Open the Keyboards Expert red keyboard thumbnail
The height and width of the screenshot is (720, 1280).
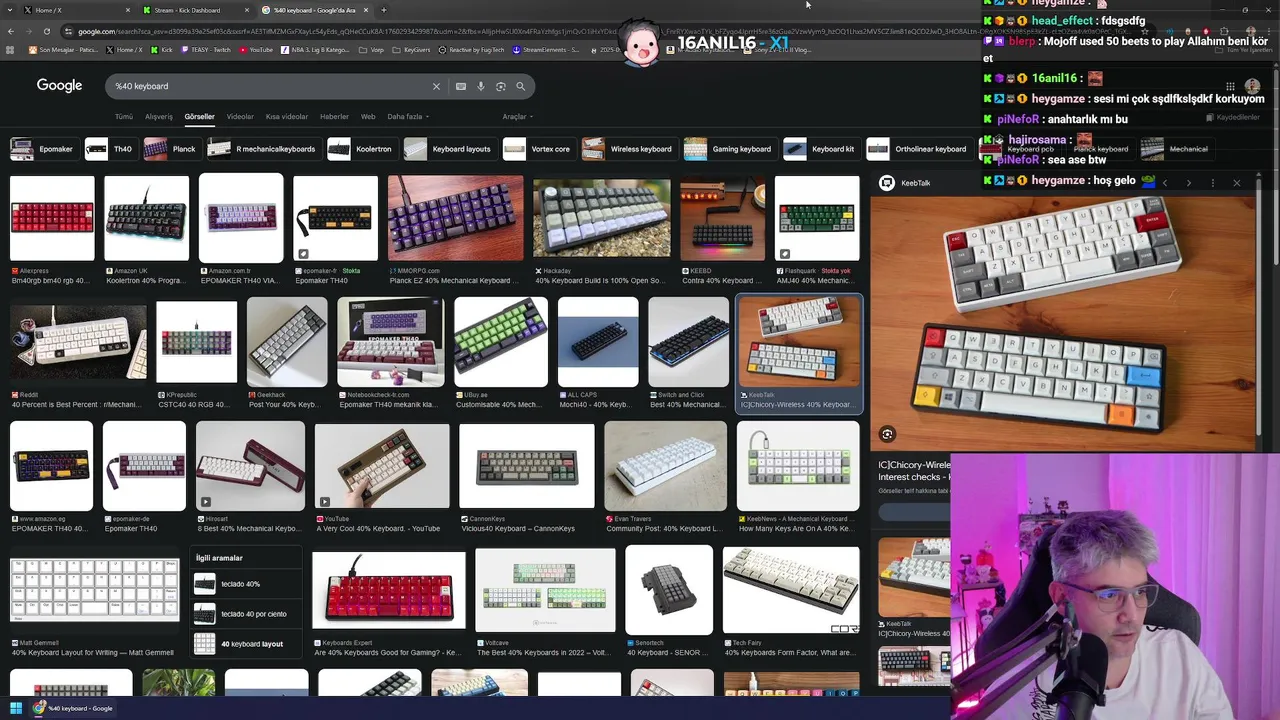(389, 590)
